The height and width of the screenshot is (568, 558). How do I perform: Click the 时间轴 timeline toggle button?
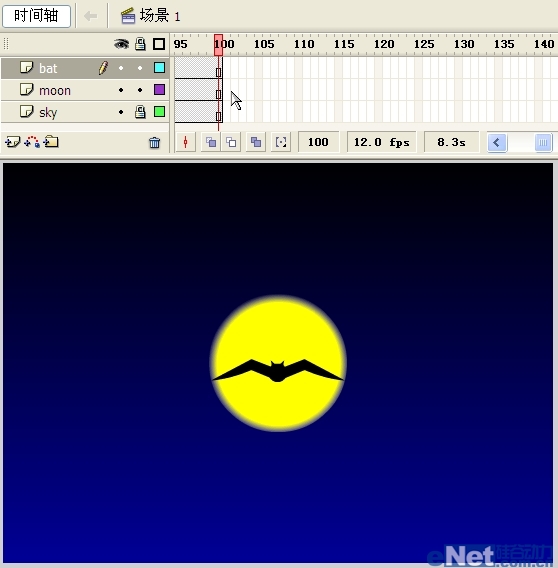coord(36,16)
